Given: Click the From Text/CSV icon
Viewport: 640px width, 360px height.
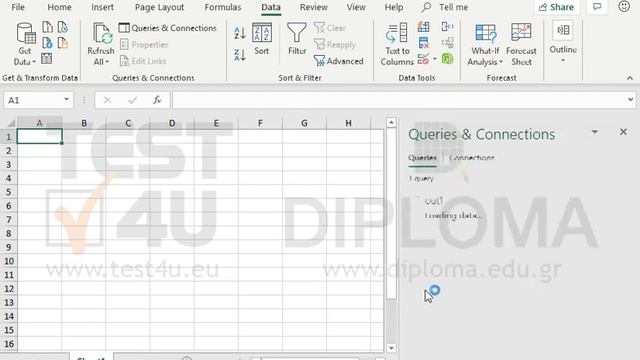Looking at the screenshot, I should click(x=47, y=27).
